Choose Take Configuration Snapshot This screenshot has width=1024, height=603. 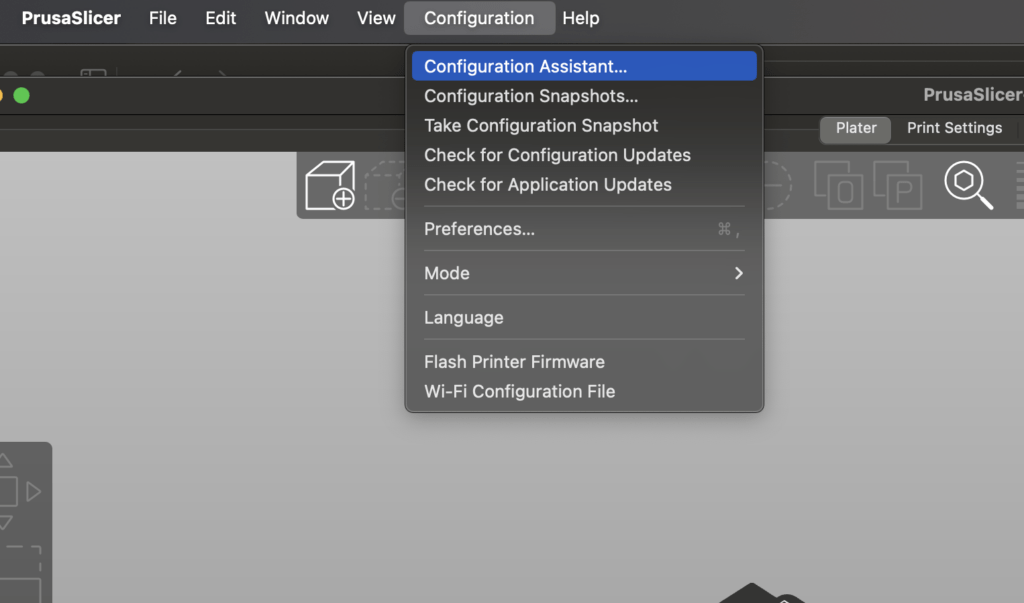[541, 126]
